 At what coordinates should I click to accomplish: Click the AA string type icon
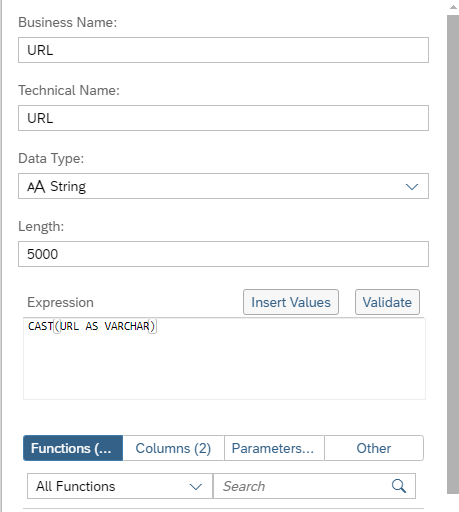point(36,186)
